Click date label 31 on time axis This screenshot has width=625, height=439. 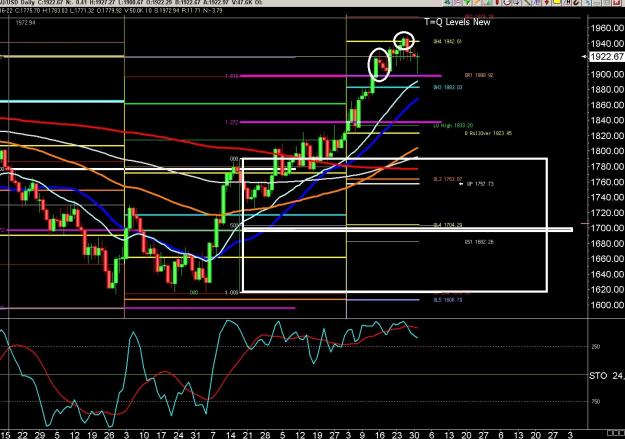(x=195, y=435)
